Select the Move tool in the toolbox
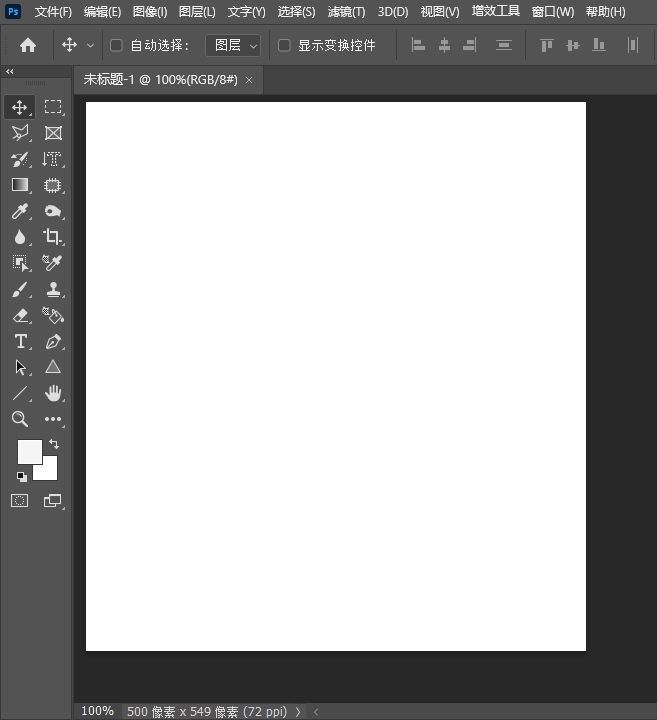 pos(19,107)
